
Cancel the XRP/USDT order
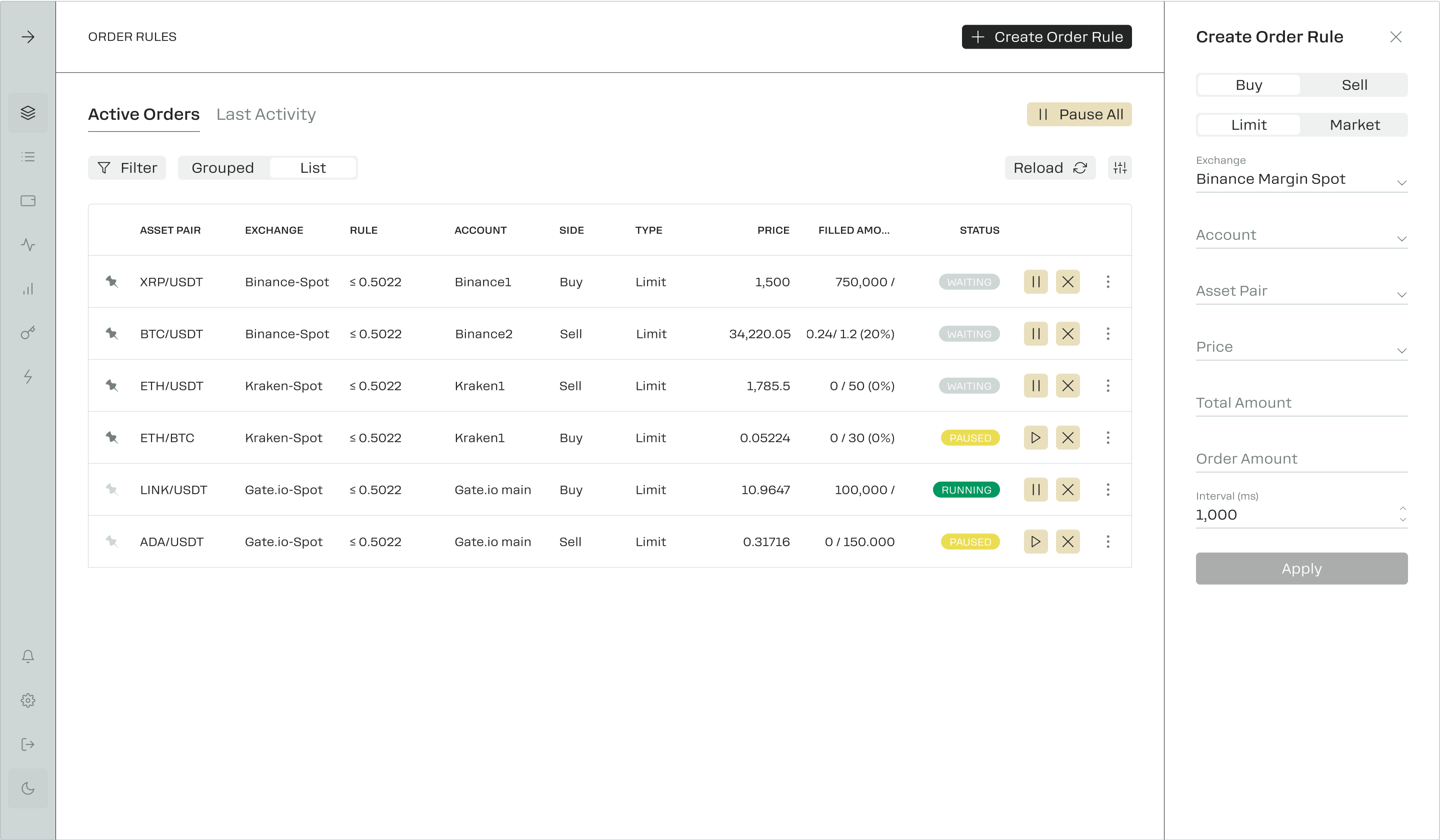click(x=1067, y=282)
